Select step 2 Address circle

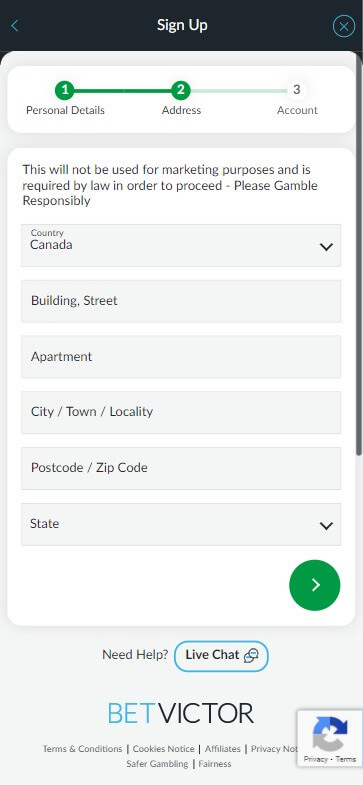click(181, 90)
